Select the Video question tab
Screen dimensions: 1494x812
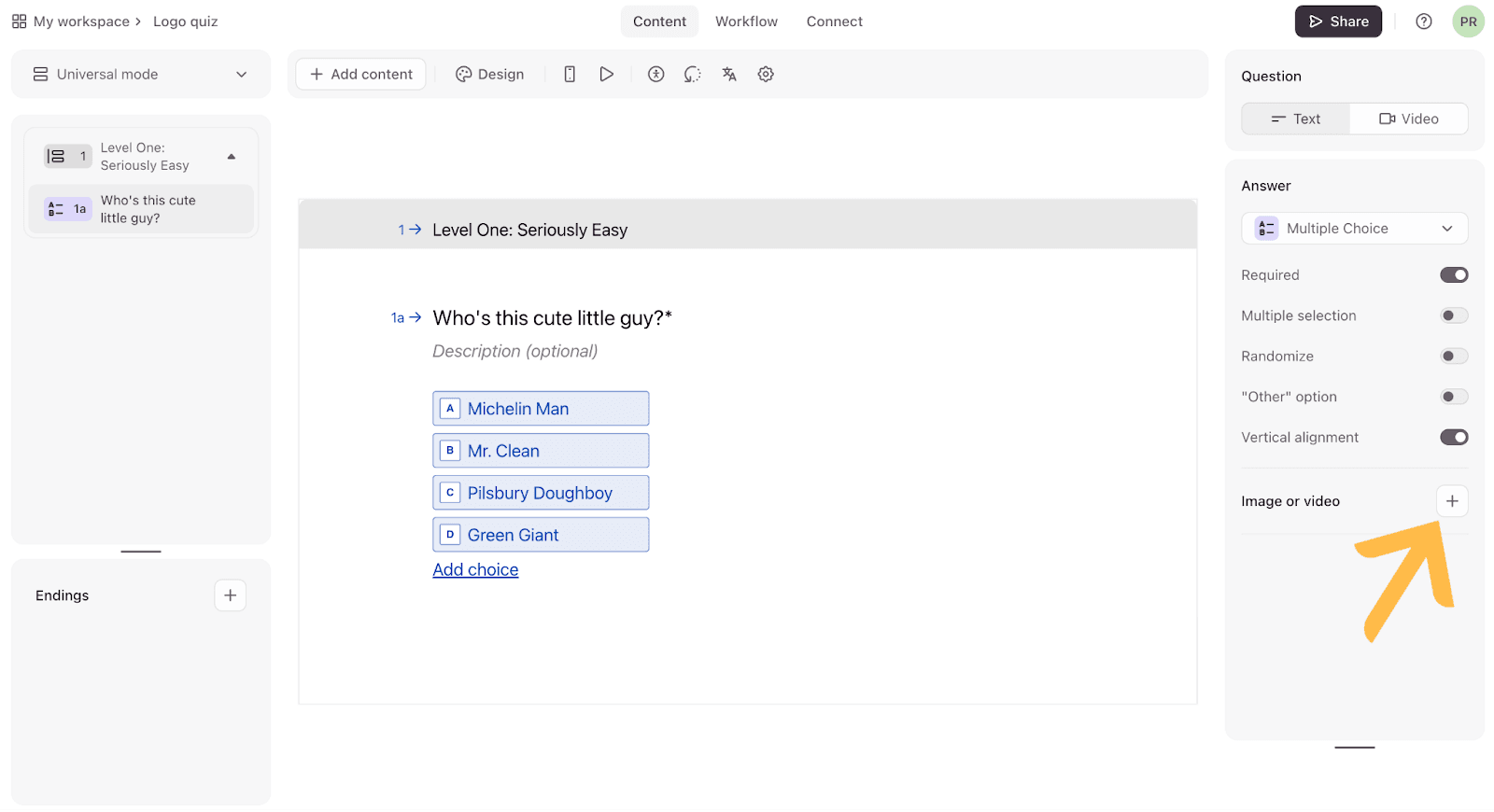coord(1409,119)
